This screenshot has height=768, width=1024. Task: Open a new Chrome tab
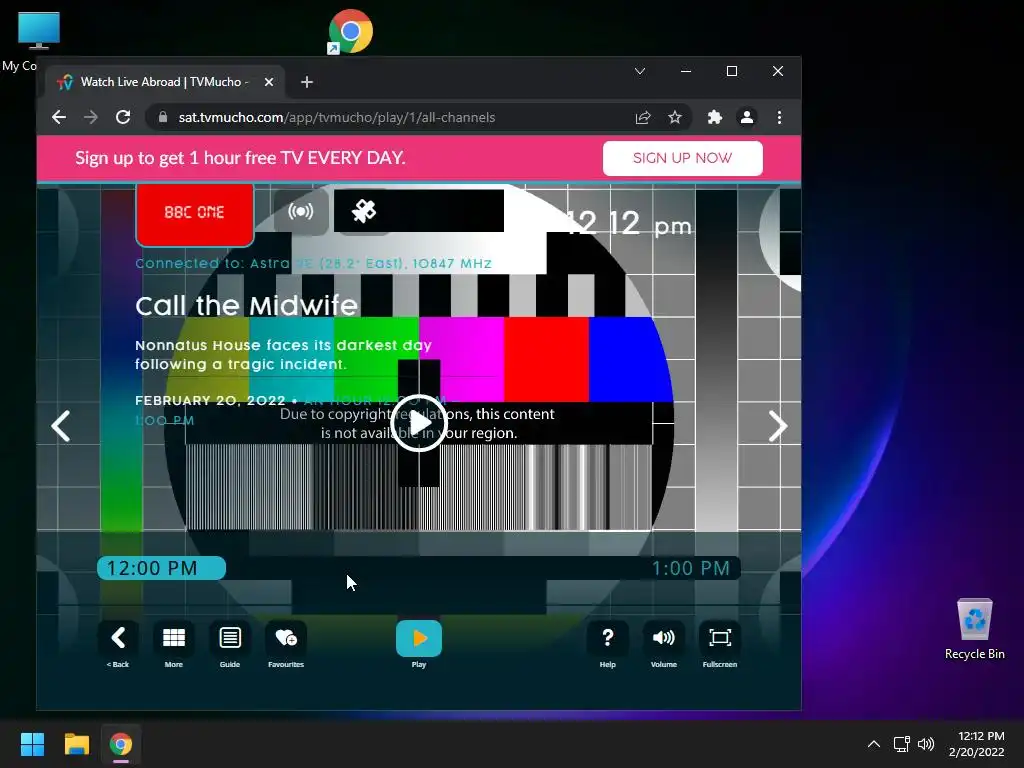(307, 82)
